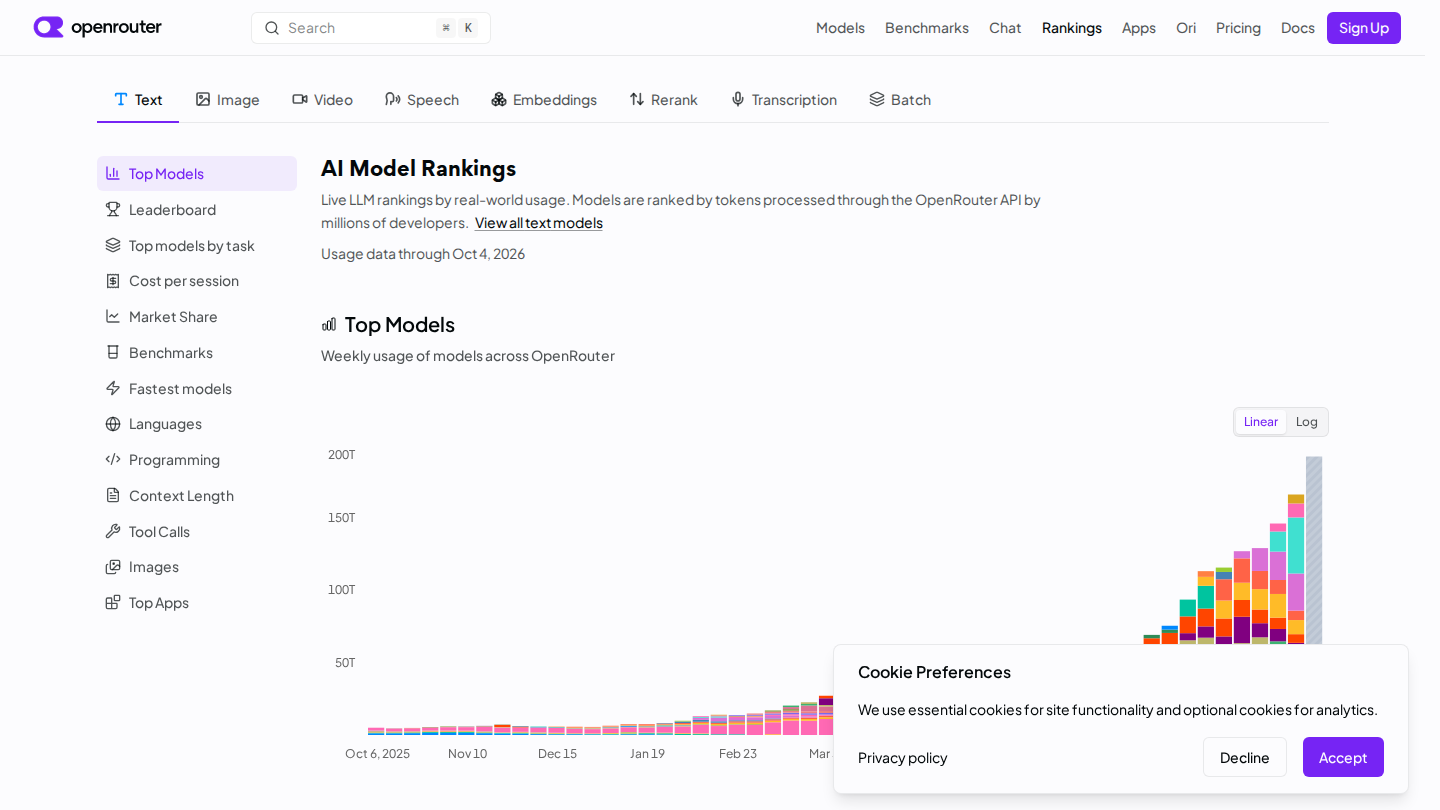The width and height of the screenshot is (1440, 810).
Task: Follow the View all text models link
Action: coord(539,223)
